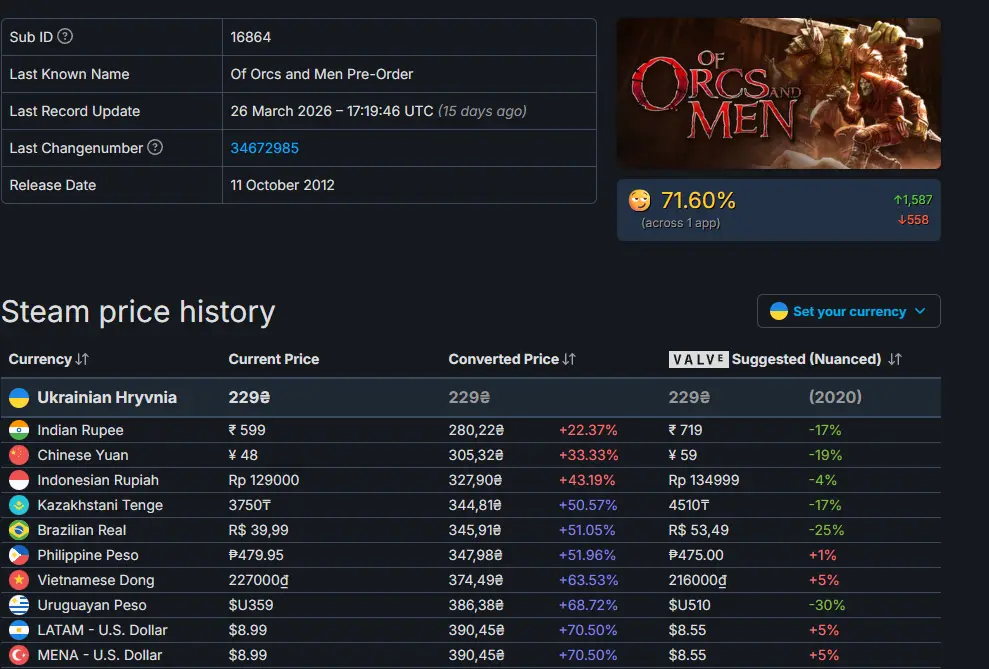Click the 71.60% rating score
The image size is (989, 669).
698,201
